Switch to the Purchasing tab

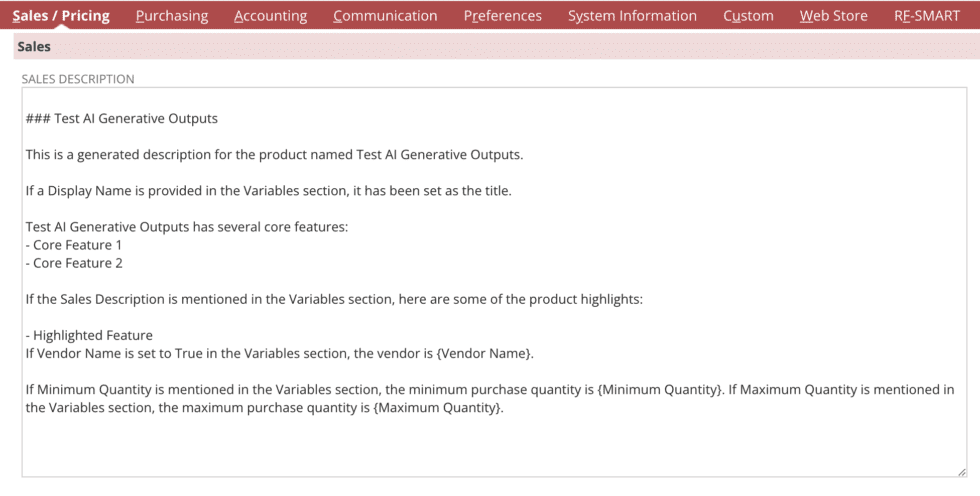click(172, 16)
